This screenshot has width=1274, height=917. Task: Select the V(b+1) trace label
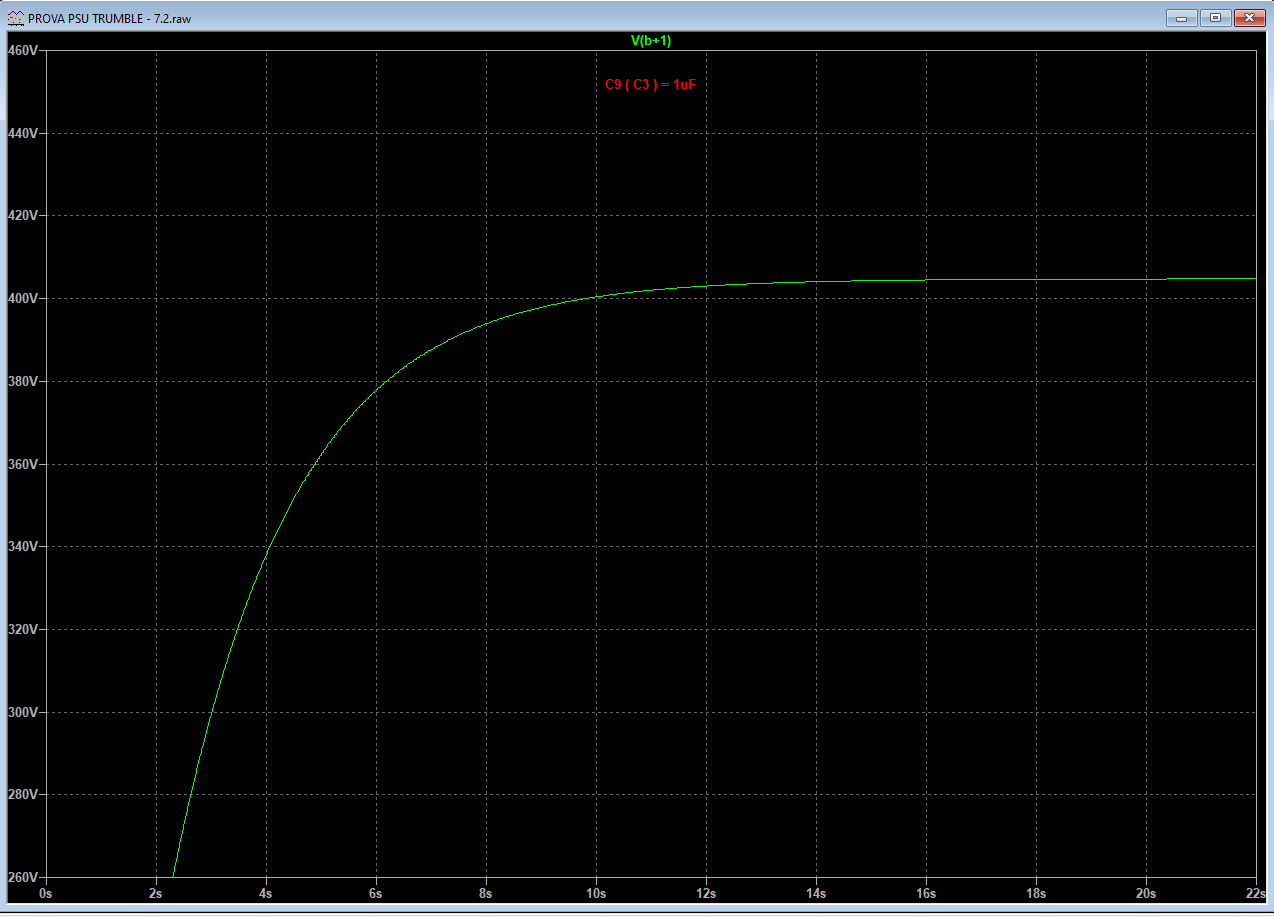650,40
